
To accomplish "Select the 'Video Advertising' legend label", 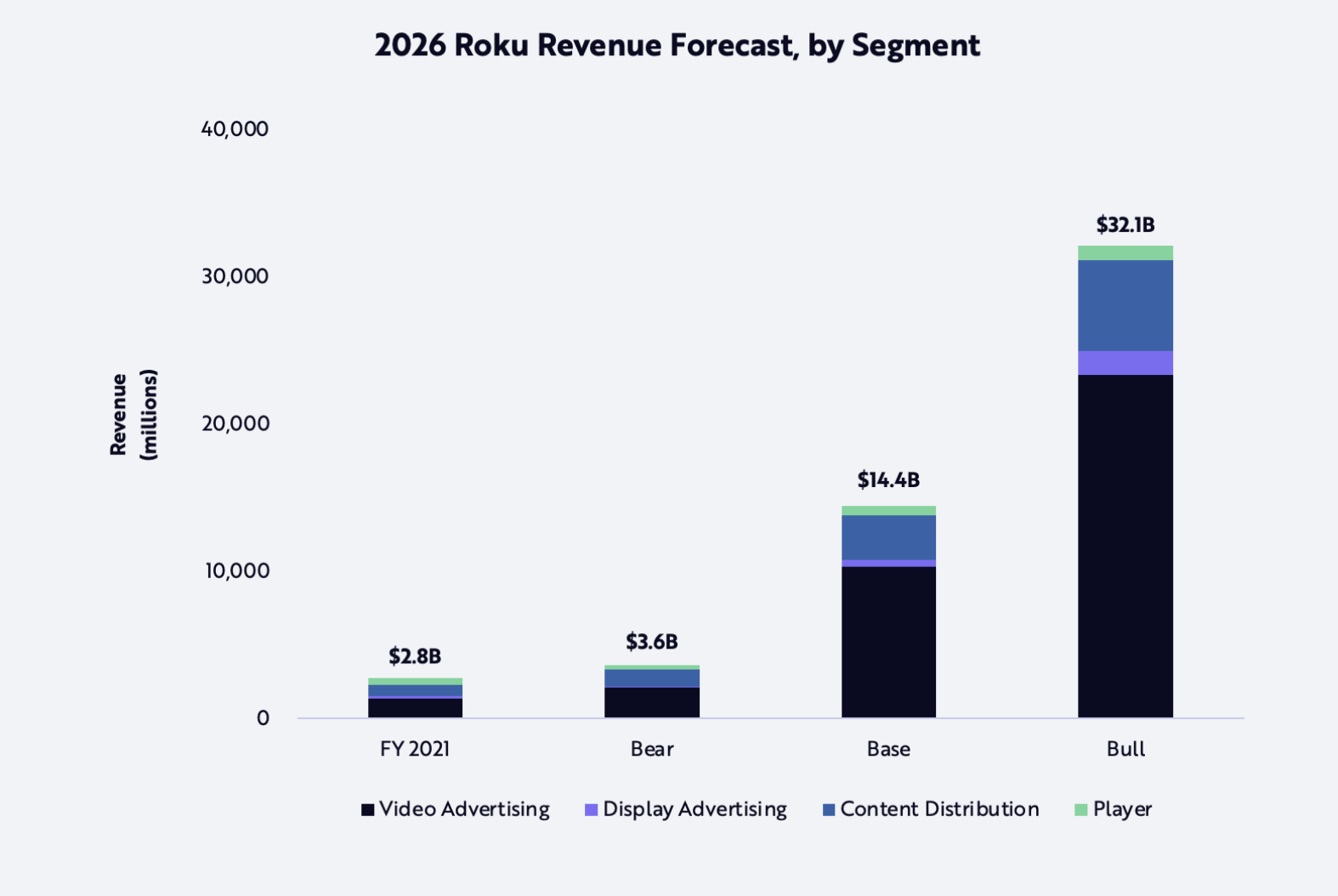I will (464, 809).
